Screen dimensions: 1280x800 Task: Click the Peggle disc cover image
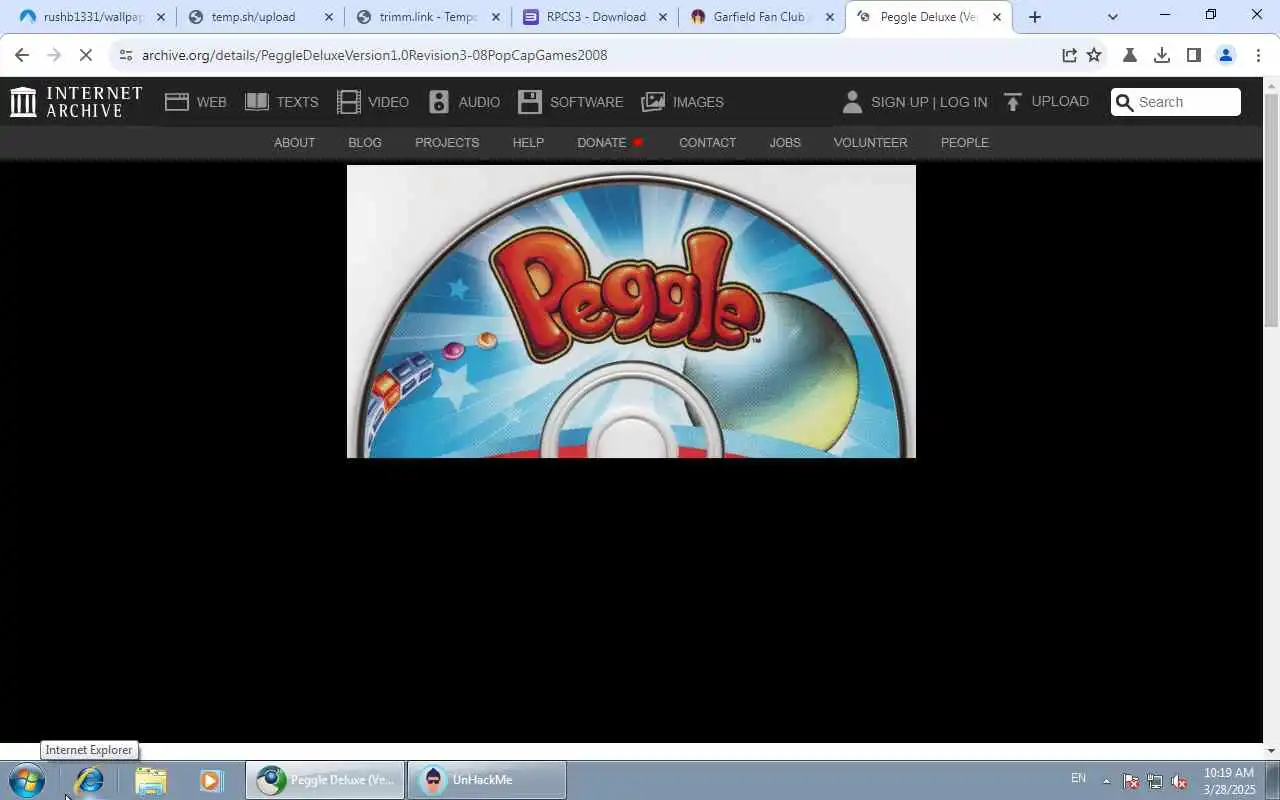(631, 311)
